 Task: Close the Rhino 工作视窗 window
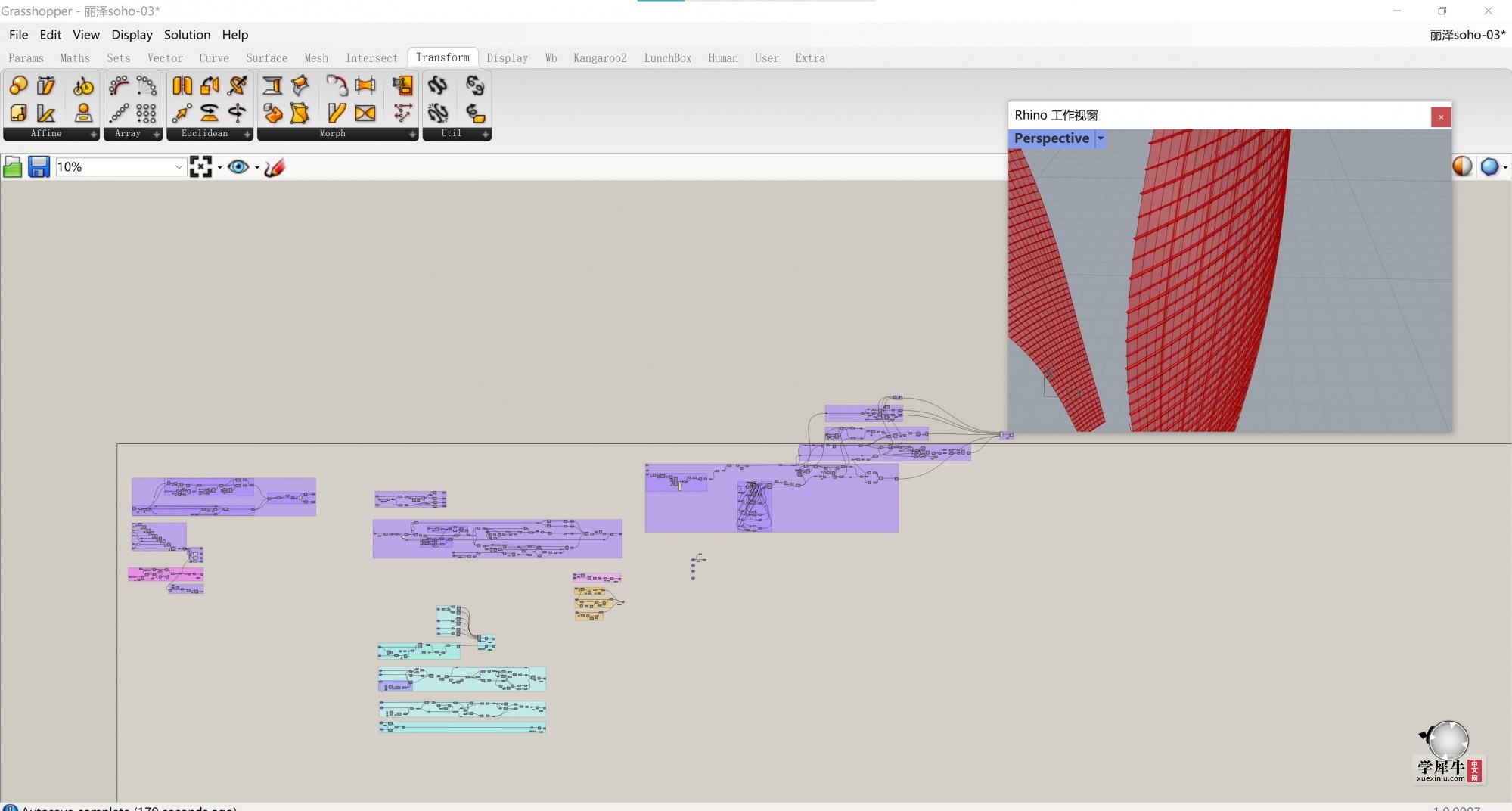(x=1441, y=117)
